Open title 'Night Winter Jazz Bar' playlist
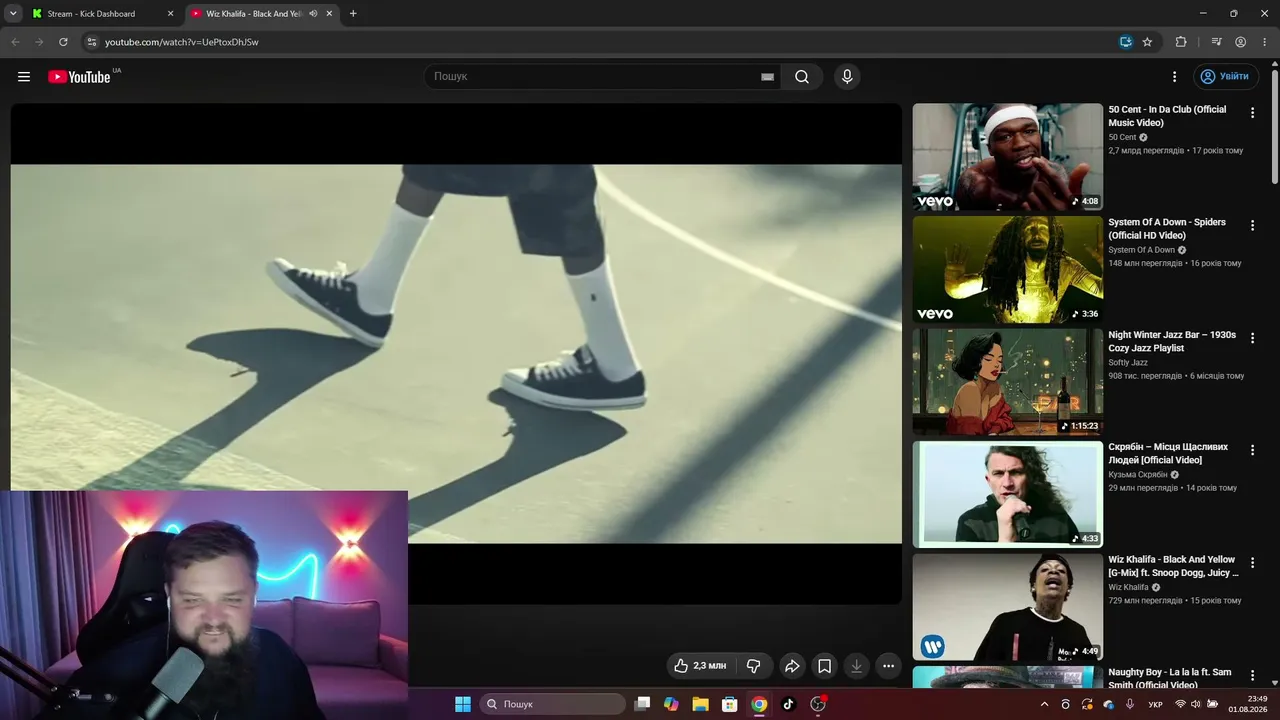 [1172, 341]
